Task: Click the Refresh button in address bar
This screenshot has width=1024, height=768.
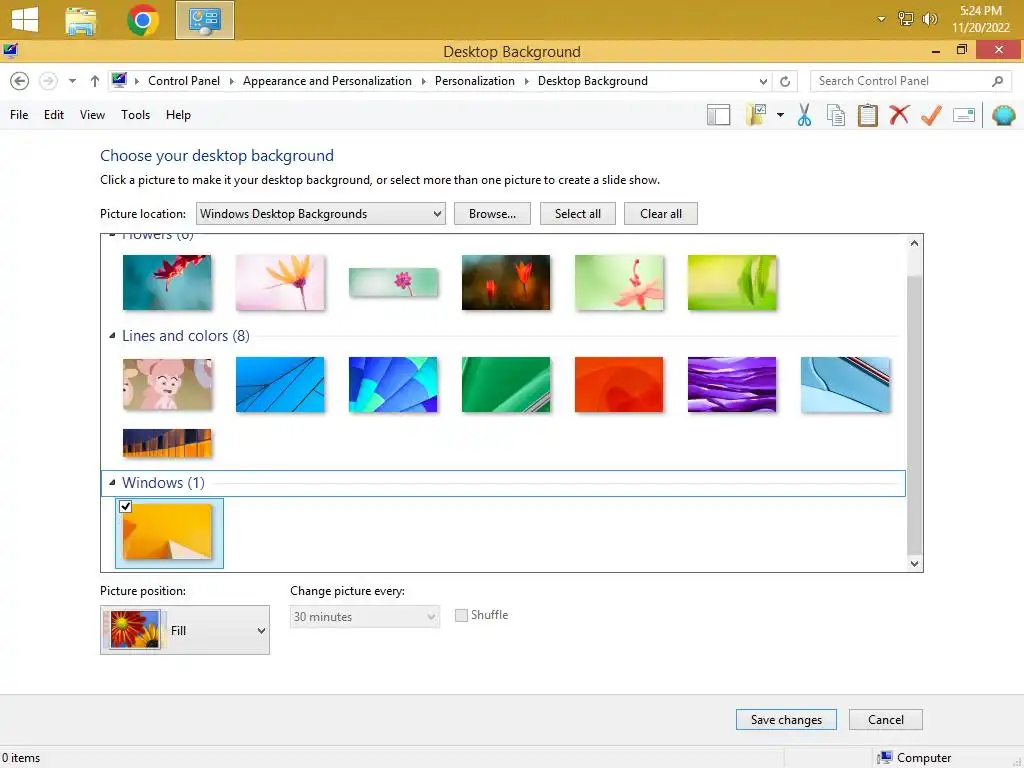Action: (785, 81)
